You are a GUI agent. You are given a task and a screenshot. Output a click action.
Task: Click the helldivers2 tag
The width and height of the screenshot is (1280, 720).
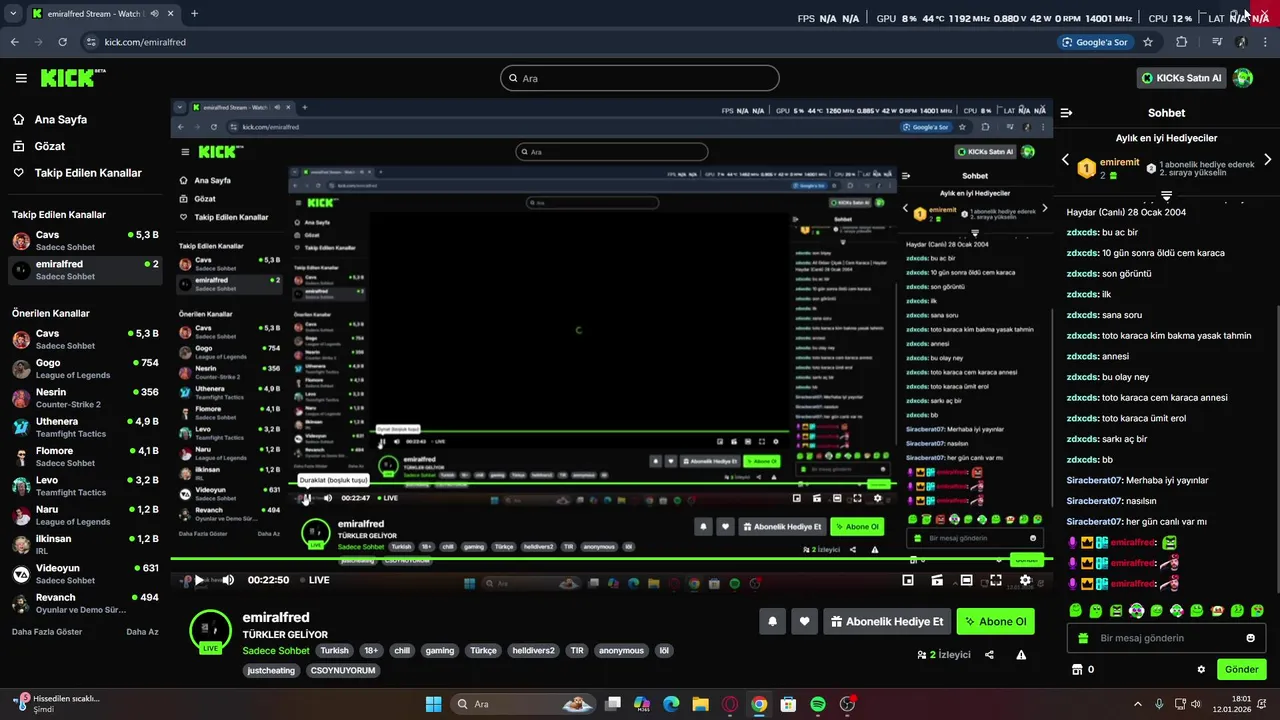(x=533, y=650)
